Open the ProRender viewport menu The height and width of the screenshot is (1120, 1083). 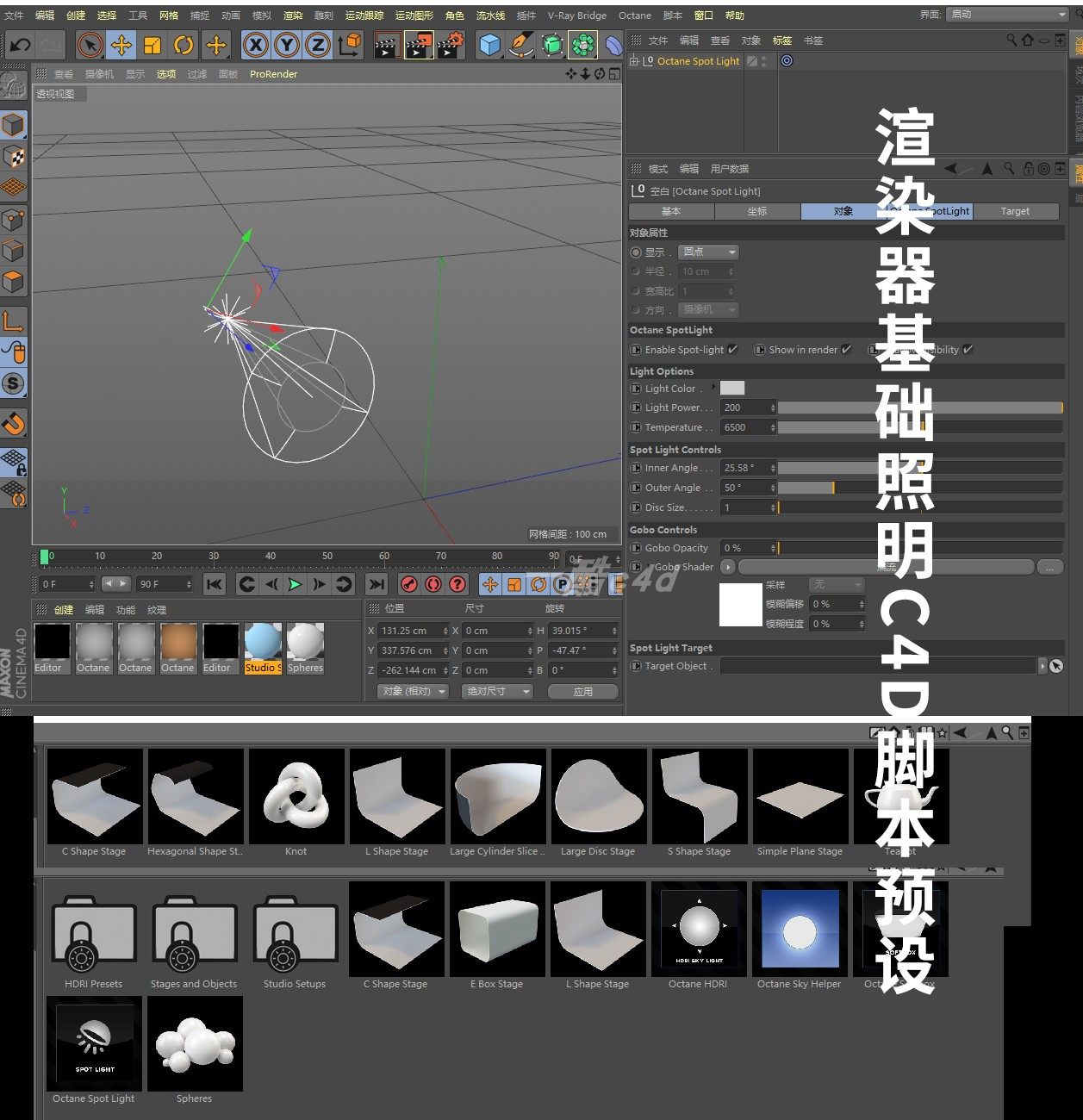tap(273, 74)
